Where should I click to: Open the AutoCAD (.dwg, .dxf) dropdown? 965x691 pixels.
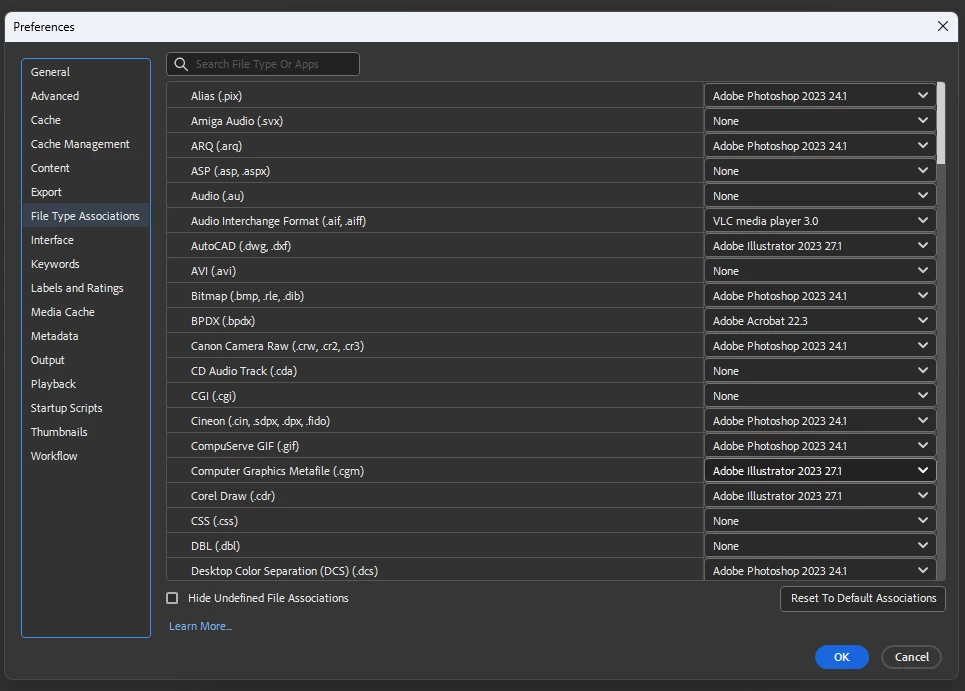(820, 246)
